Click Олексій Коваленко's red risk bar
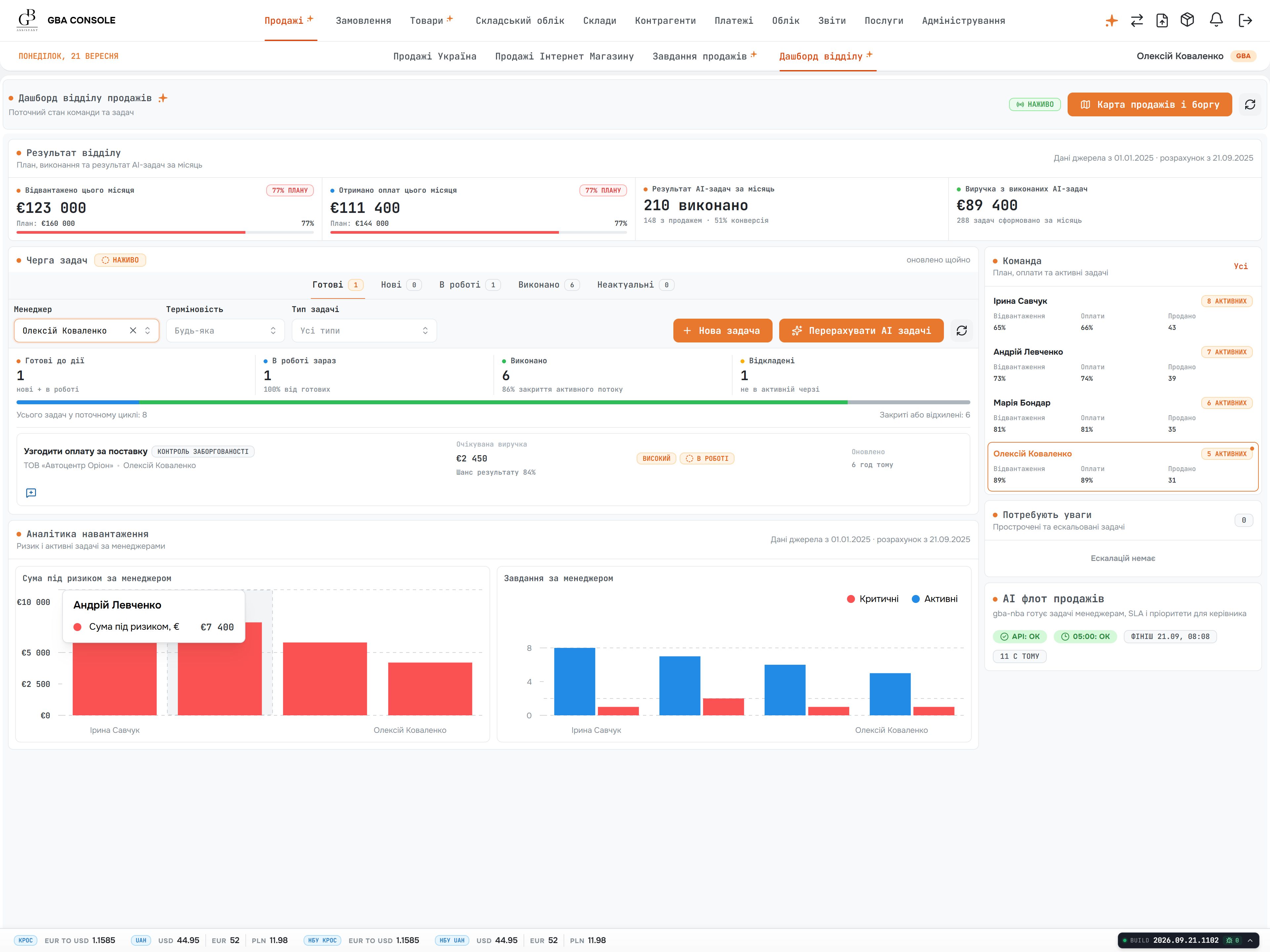Viewport: 1270px width, 952px height. [430, 689]
